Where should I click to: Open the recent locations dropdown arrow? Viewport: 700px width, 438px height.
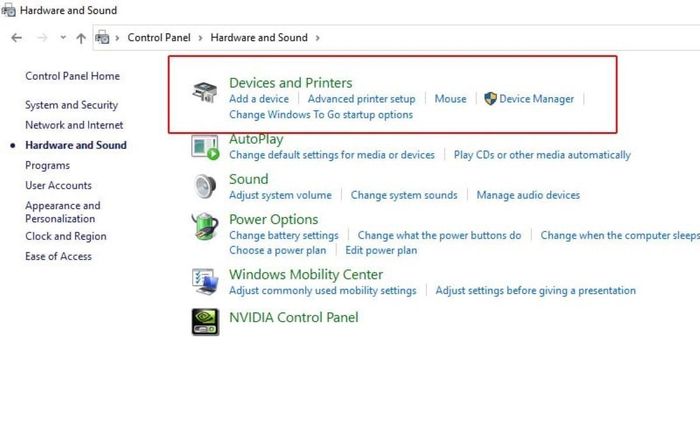coord(63,38)
